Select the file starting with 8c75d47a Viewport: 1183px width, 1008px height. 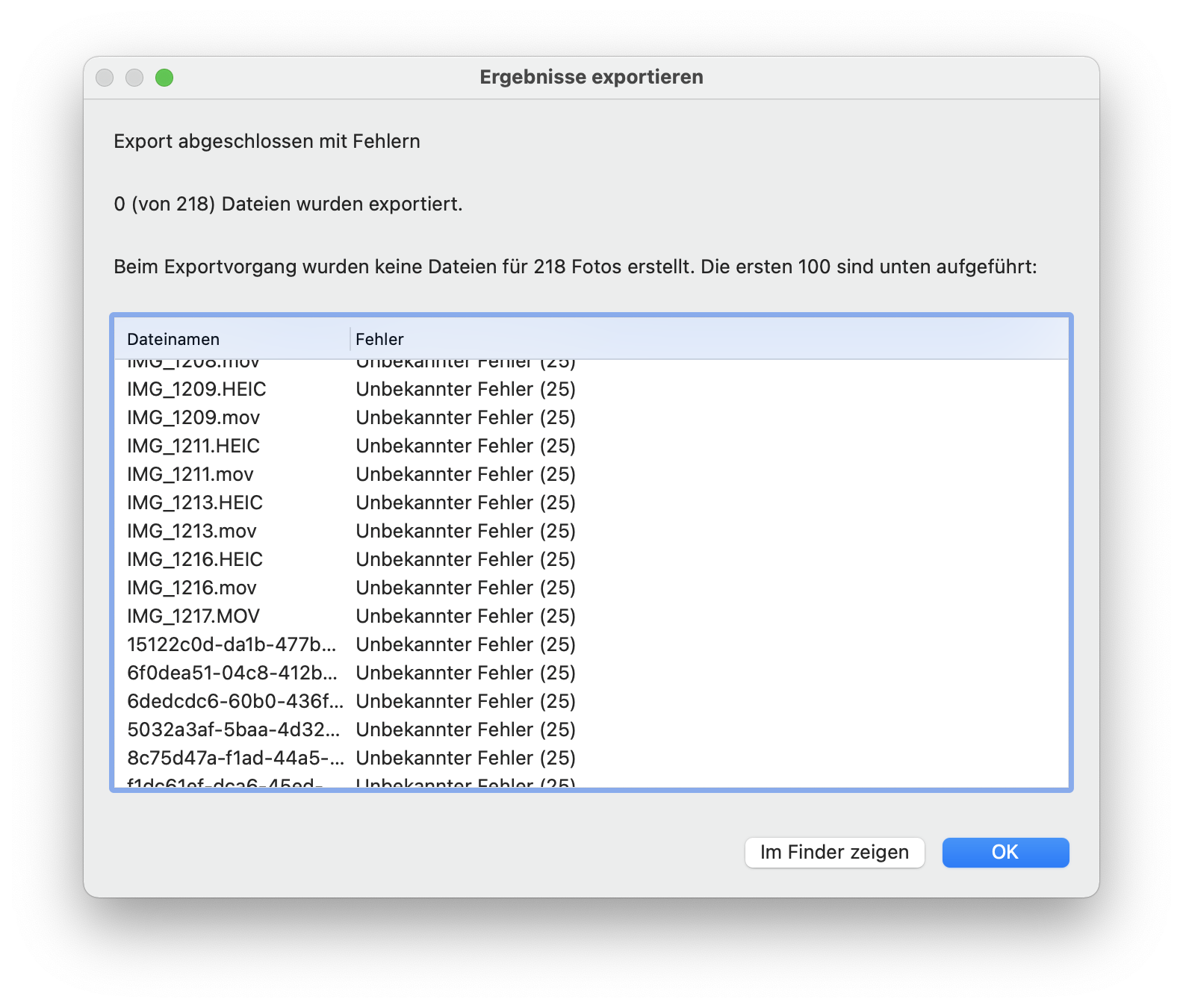(x=235, y=758)
